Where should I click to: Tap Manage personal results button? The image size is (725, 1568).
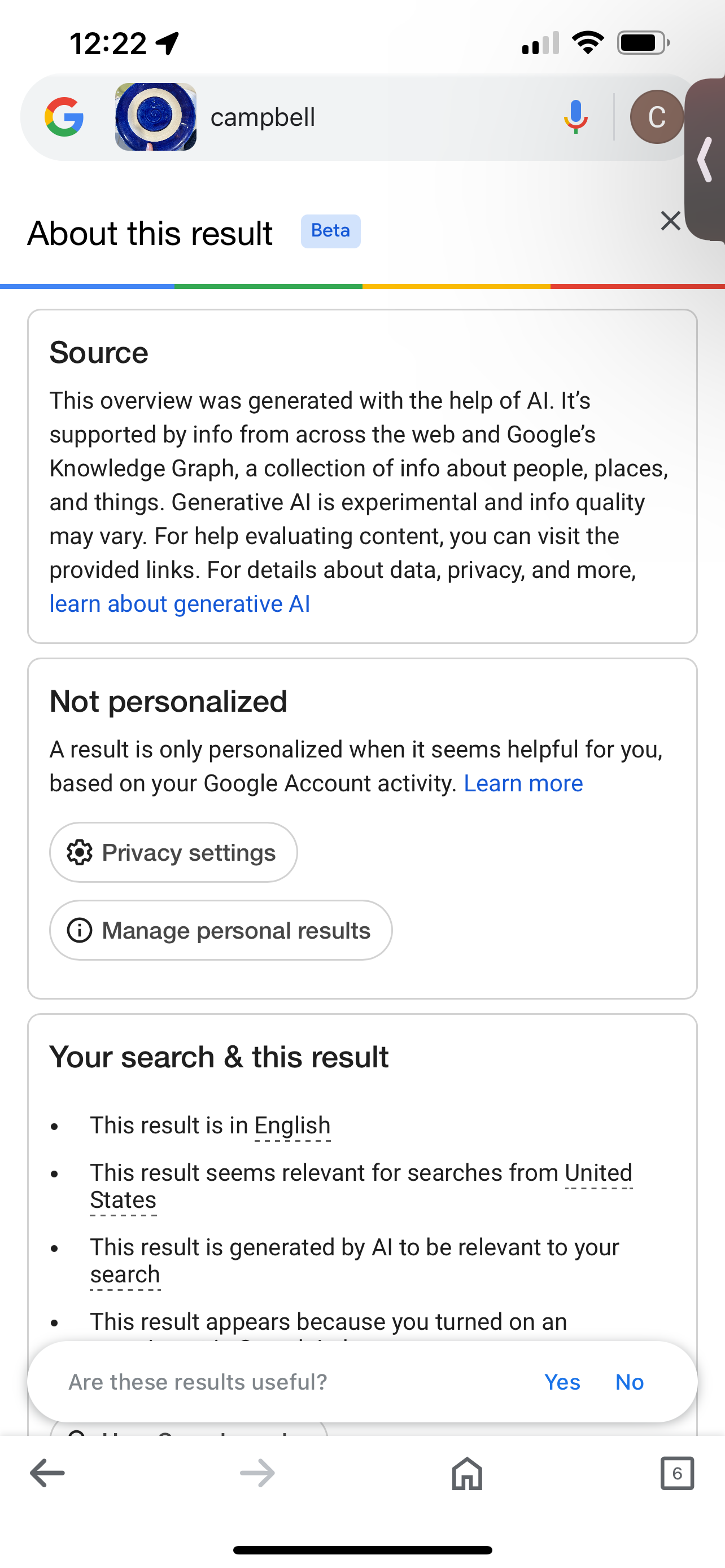pyautogui.click(x=221, y=930)
